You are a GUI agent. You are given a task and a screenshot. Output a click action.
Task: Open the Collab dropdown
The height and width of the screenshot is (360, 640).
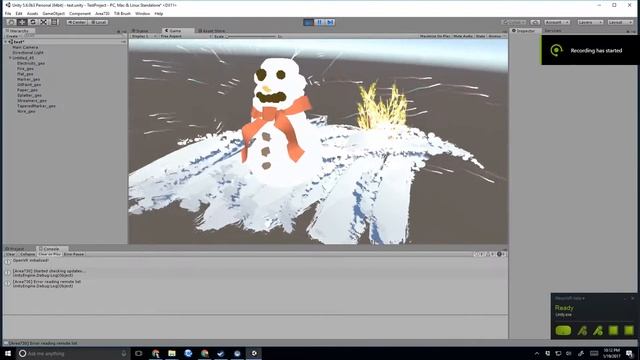click(513, 22)
